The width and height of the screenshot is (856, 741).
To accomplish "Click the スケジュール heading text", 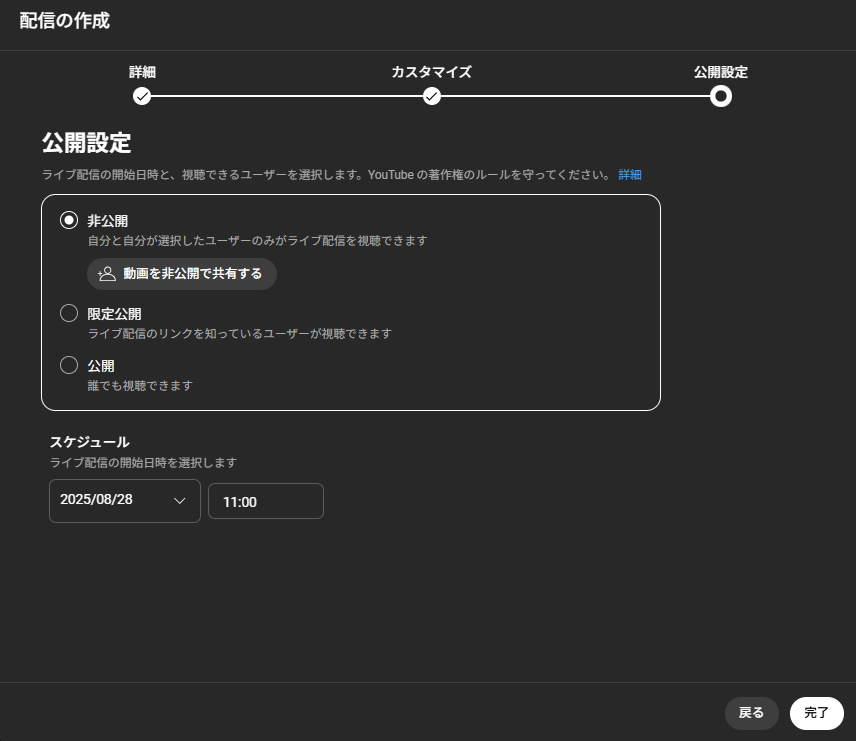I will tap(90, 442).
